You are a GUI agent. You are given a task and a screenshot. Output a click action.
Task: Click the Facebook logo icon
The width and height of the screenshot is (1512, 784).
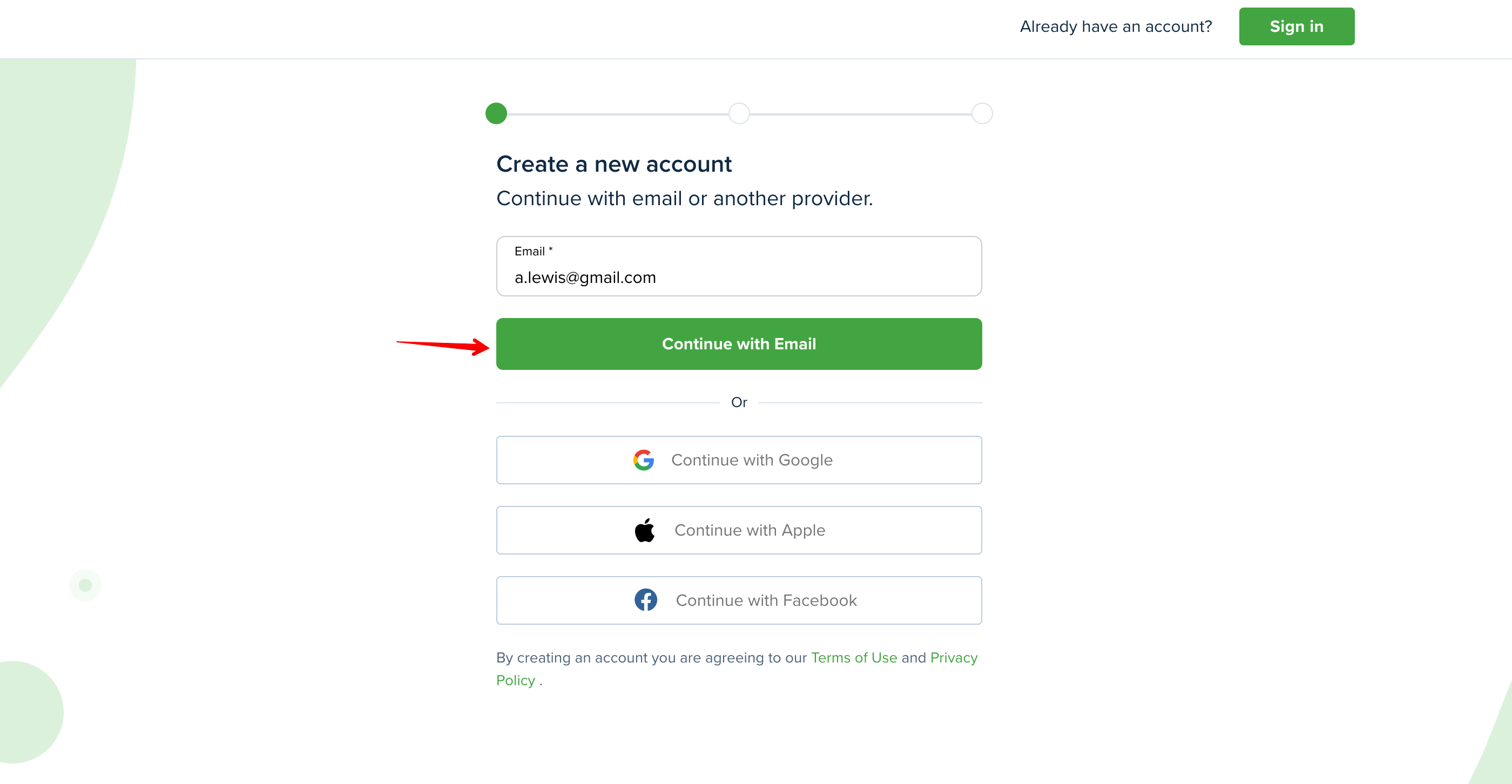pos(646,600)
